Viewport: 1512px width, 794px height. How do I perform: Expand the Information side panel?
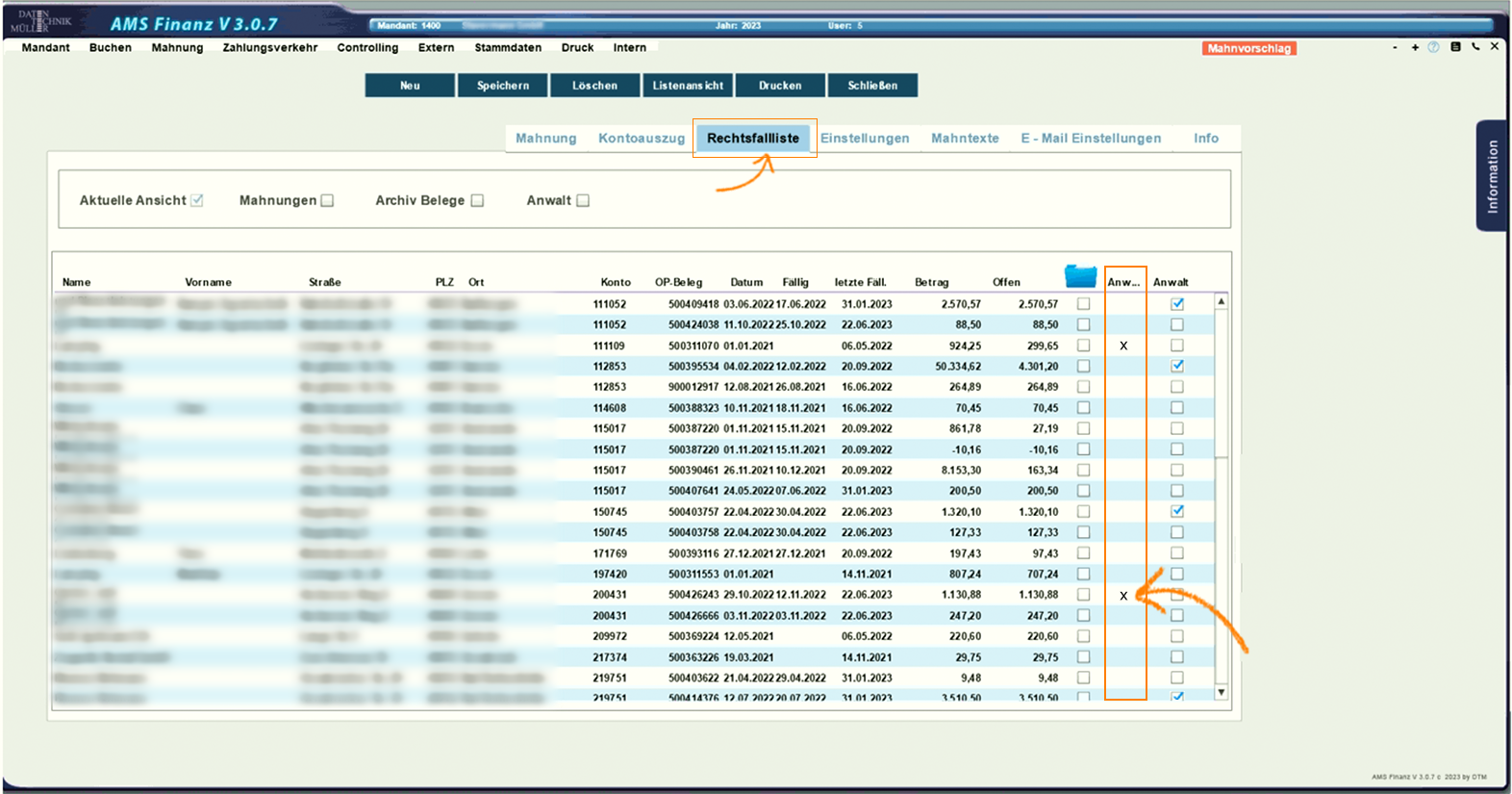click(1491, 175)
